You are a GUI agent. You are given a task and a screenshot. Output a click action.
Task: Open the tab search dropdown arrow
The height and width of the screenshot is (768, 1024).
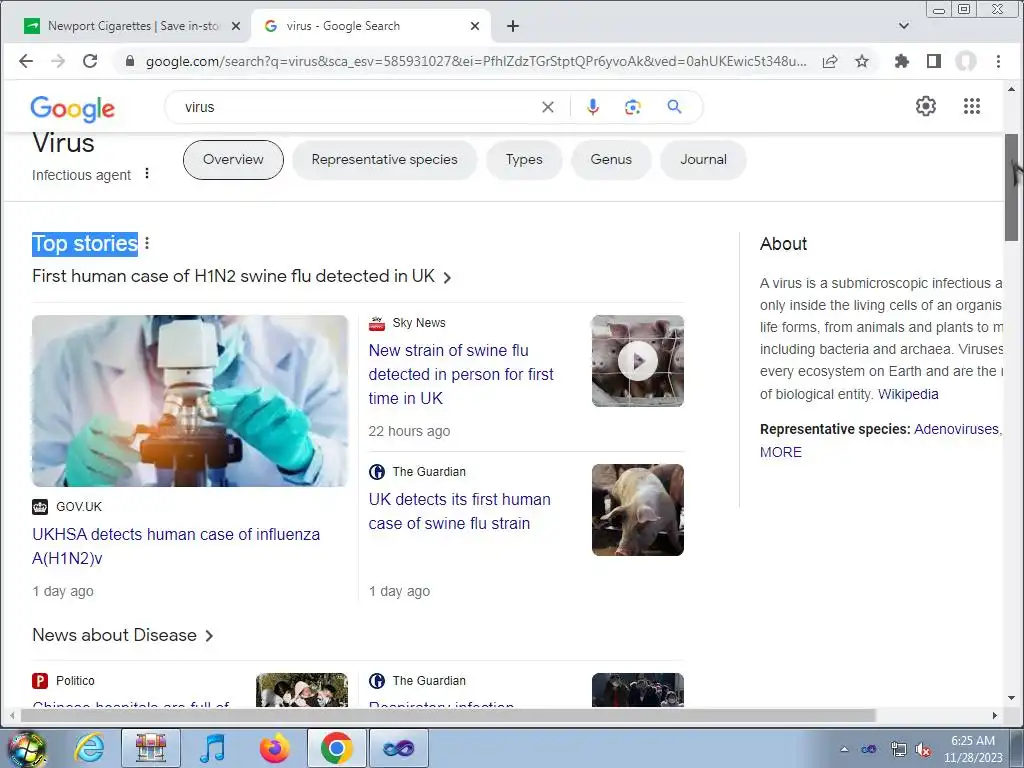904,26
